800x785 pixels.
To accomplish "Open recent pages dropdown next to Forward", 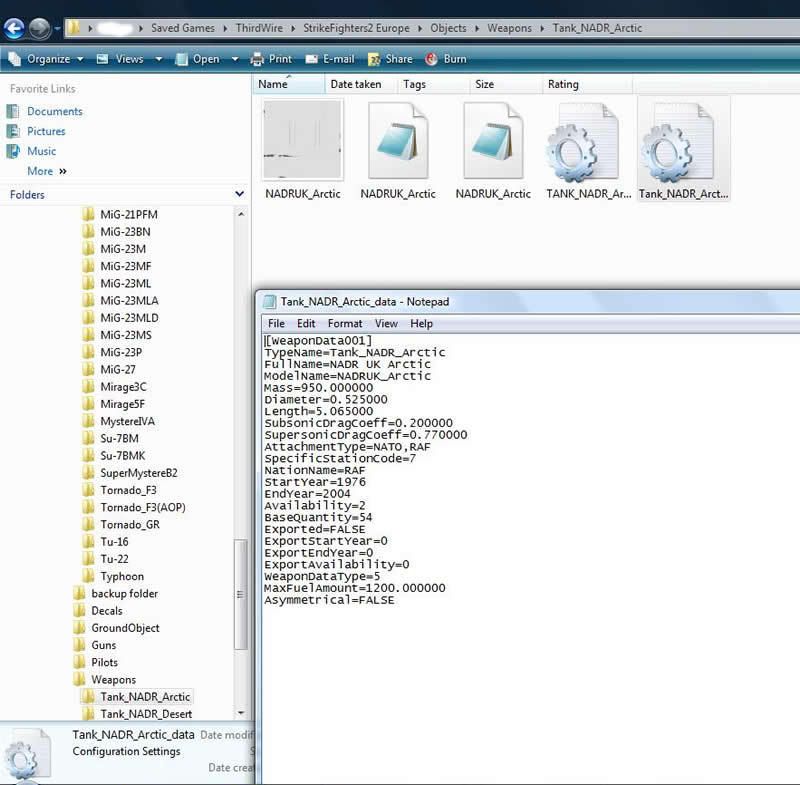I will tap(57, 29).
